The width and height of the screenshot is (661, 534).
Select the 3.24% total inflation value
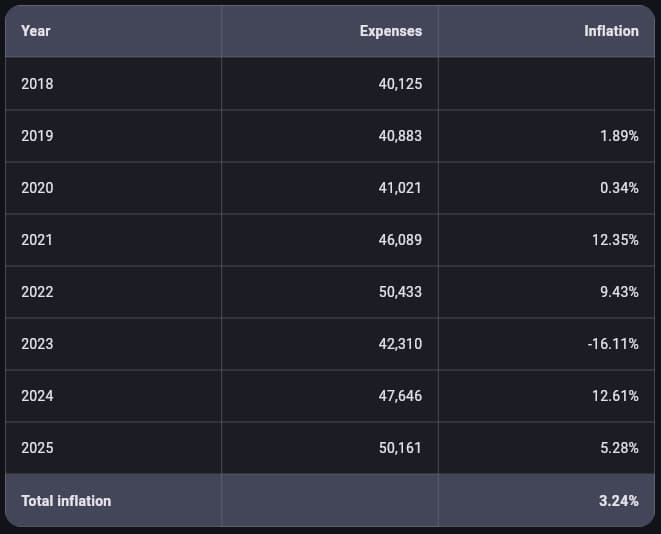pos(618,500)
